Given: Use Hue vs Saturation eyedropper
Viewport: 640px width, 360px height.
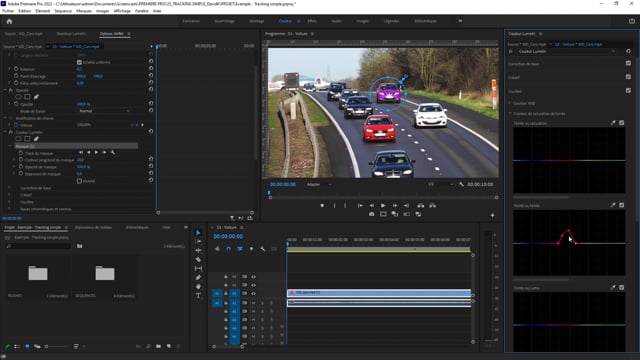Looking at the screenshot, I should 613,123.
